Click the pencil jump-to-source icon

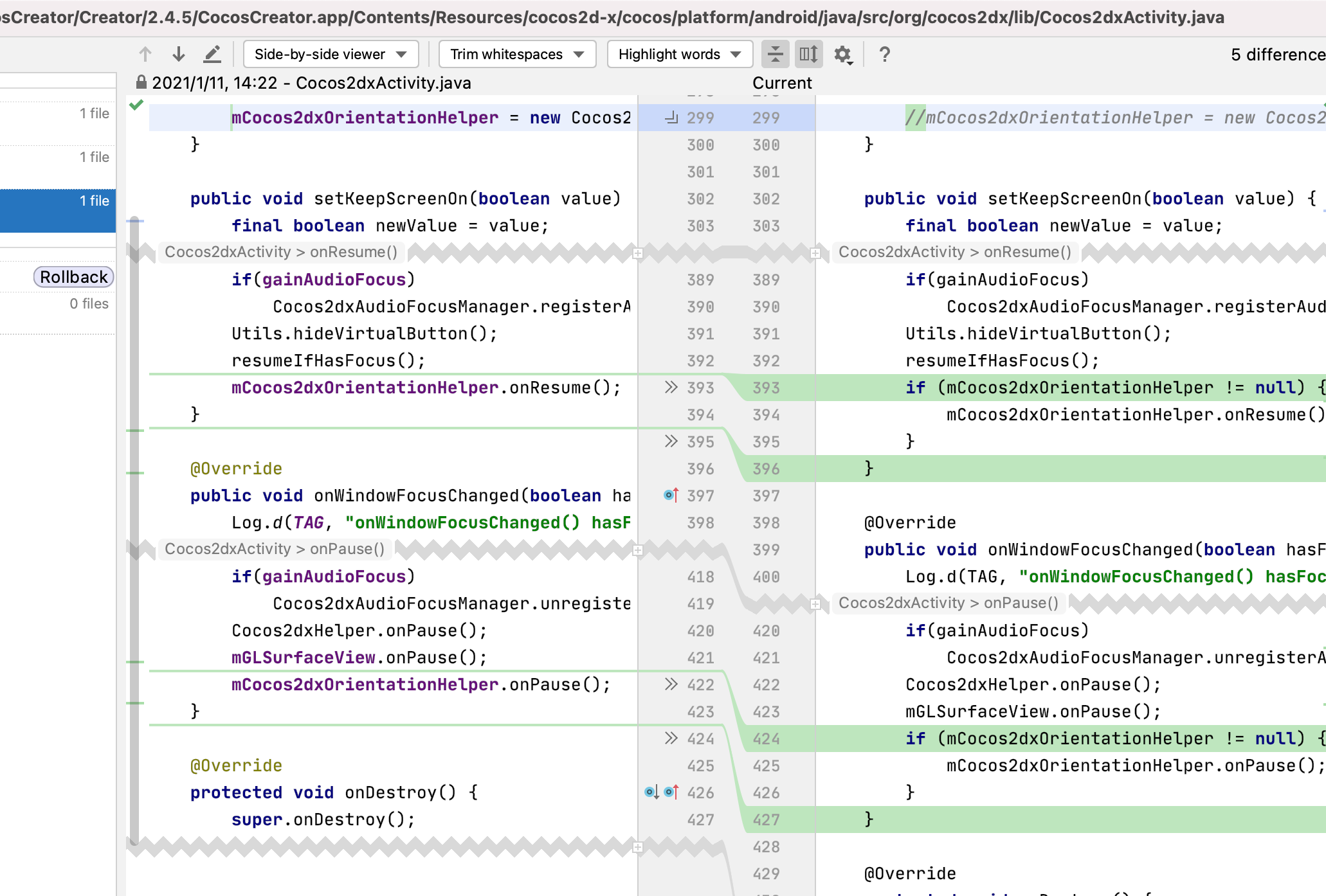tap(212, 55)
